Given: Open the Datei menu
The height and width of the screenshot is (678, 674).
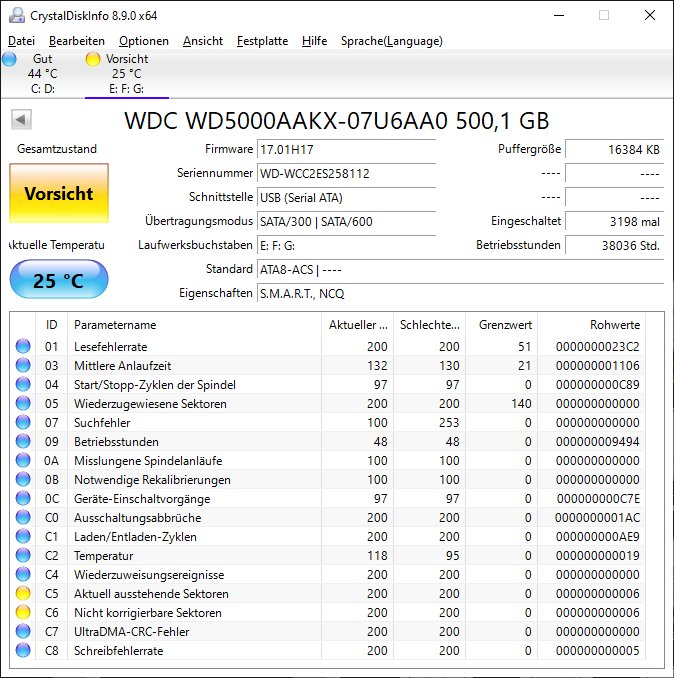Looking at the screenshot, I should click(x=21, y=41).
